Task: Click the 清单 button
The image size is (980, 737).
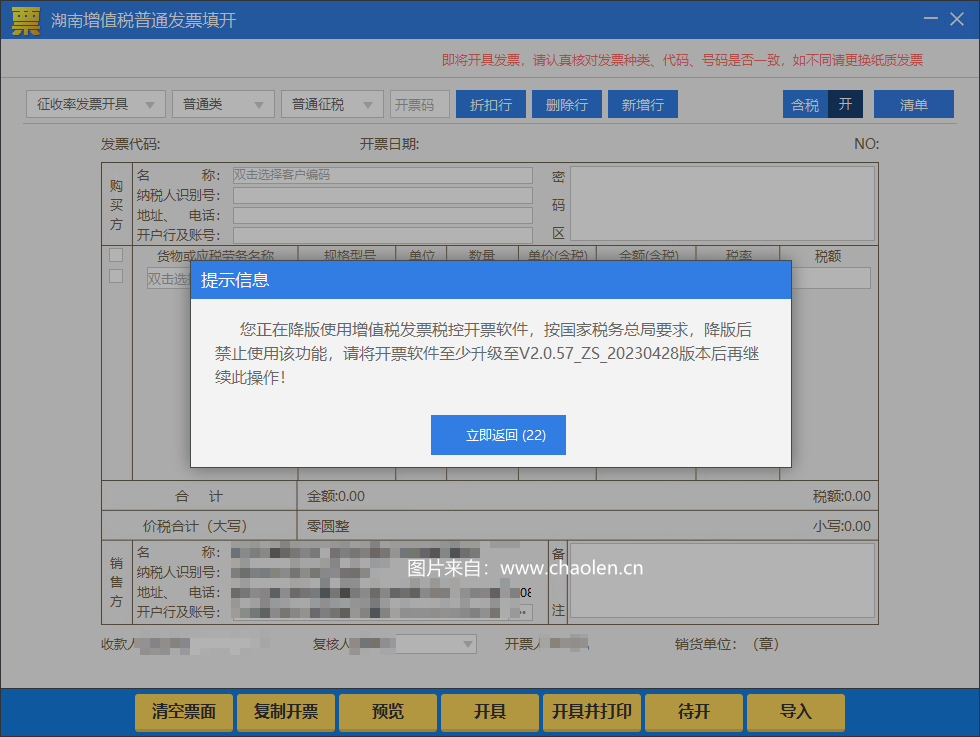Action: pyautogui.click(x=914, y=104)
